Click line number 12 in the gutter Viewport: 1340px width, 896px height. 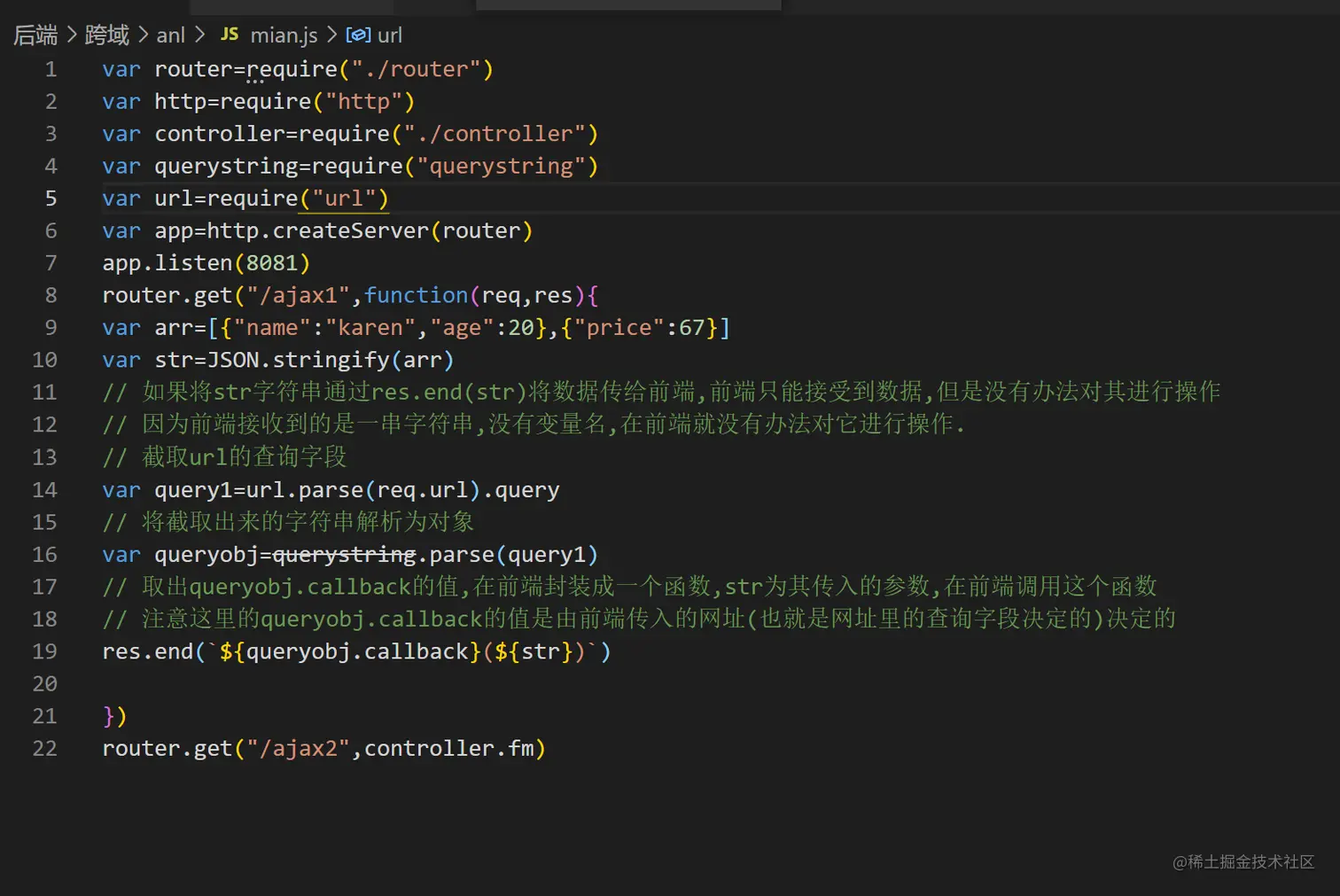tap(44, 425)
